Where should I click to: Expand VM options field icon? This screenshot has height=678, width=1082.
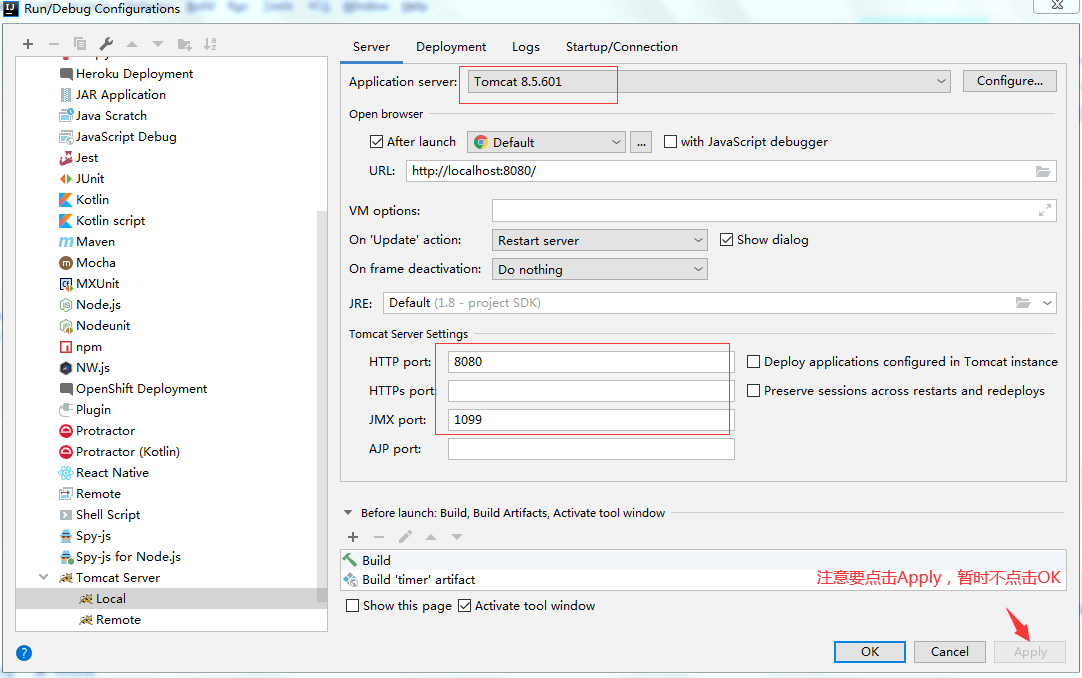tap(1045, 210)
